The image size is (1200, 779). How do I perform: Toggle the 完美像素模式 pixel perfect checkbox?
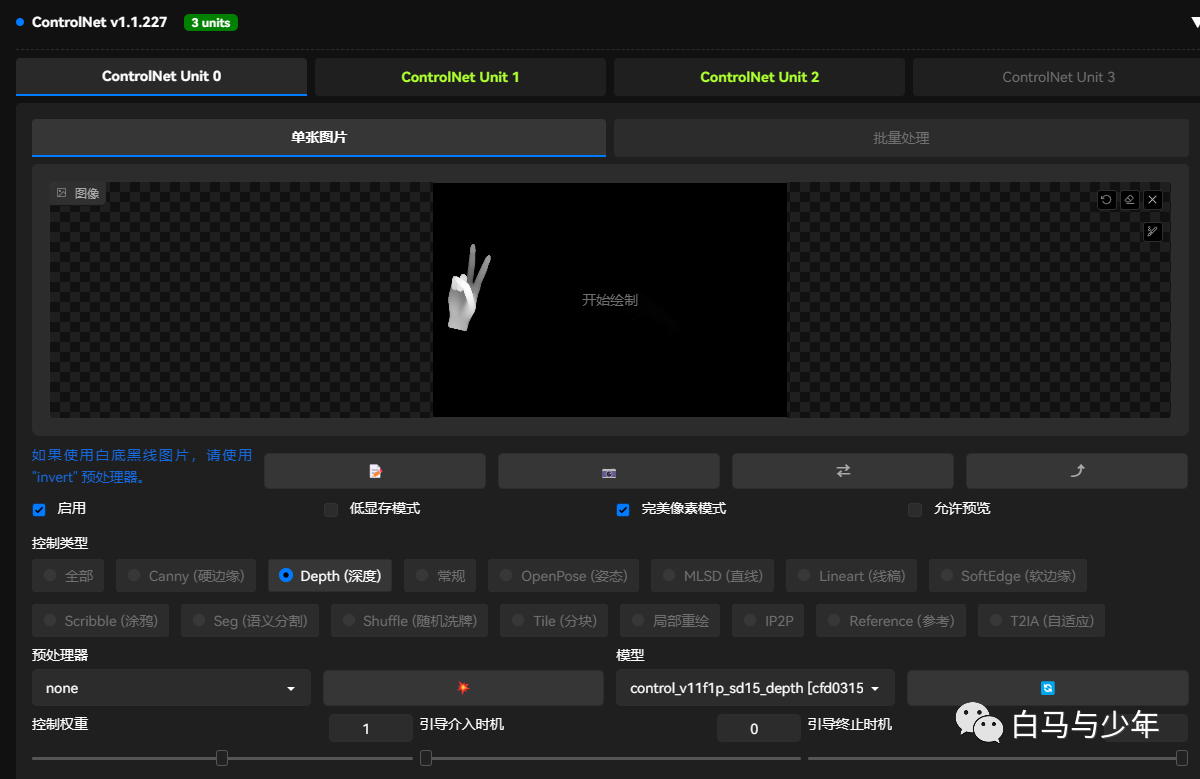pyautogui.click(x=623, y=510)
